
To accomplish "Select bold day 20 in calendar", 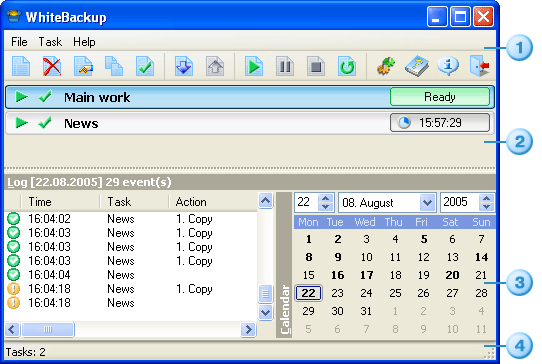I will [452, 275].
